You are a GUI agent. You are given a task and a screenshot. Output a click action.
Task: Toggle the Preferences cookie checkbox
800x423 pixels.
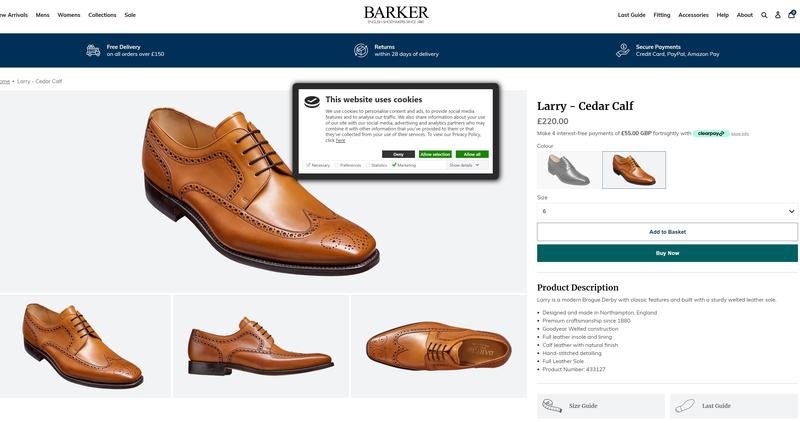337,165
